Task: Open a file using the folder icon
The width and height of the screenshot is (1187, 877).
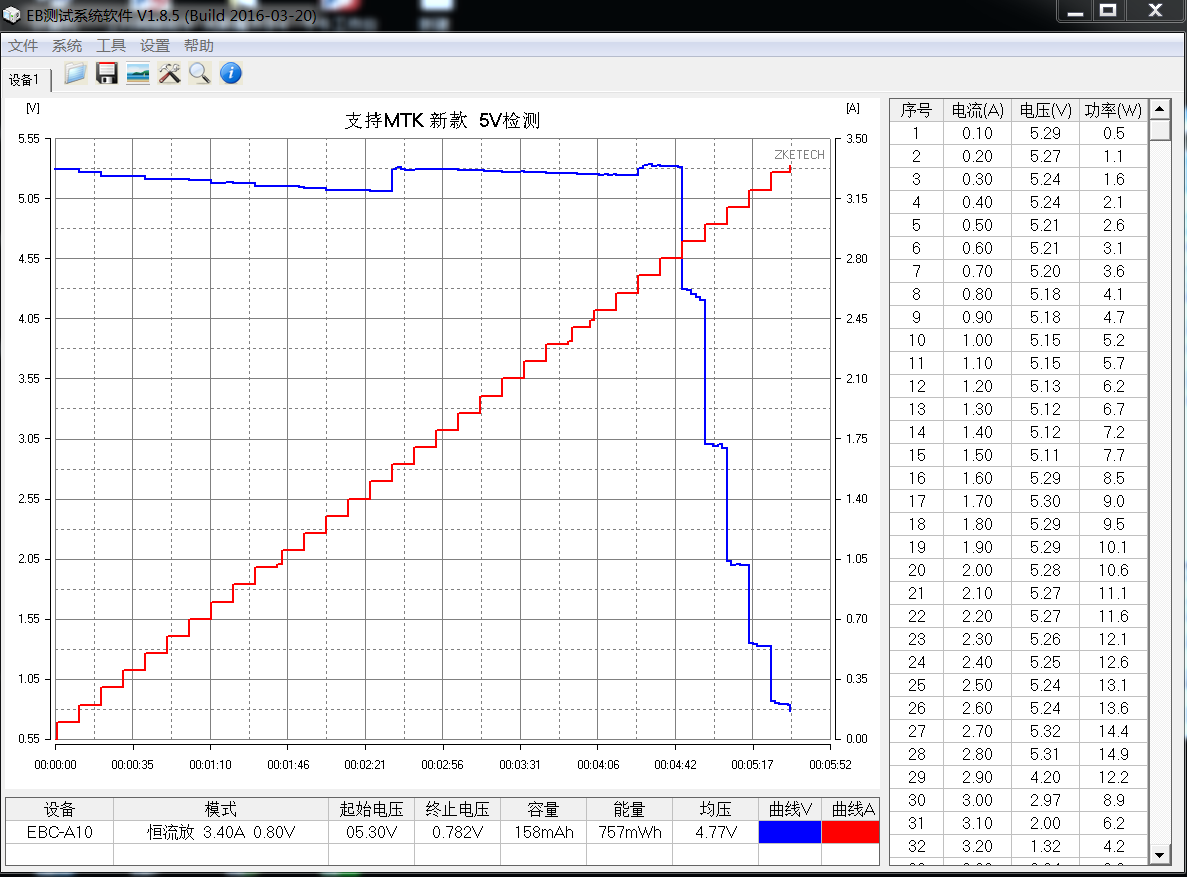Action: [75, 73]
